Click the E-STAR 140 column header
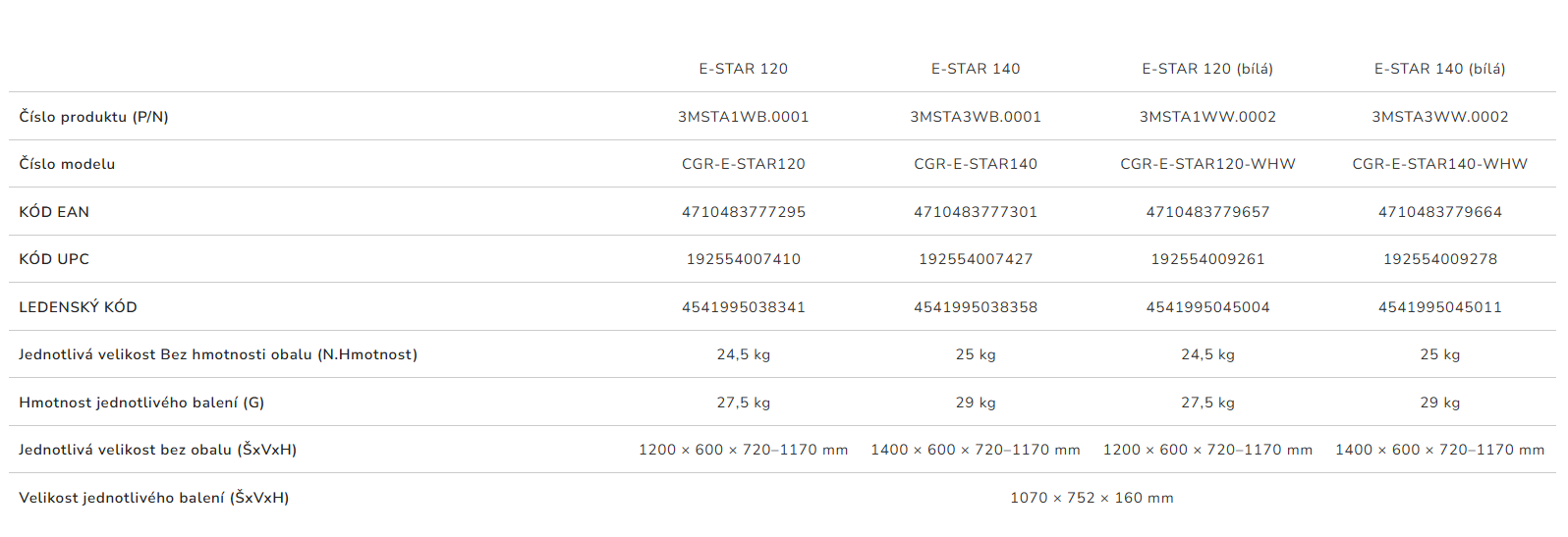1568x537 pixels. click(975, 69)
